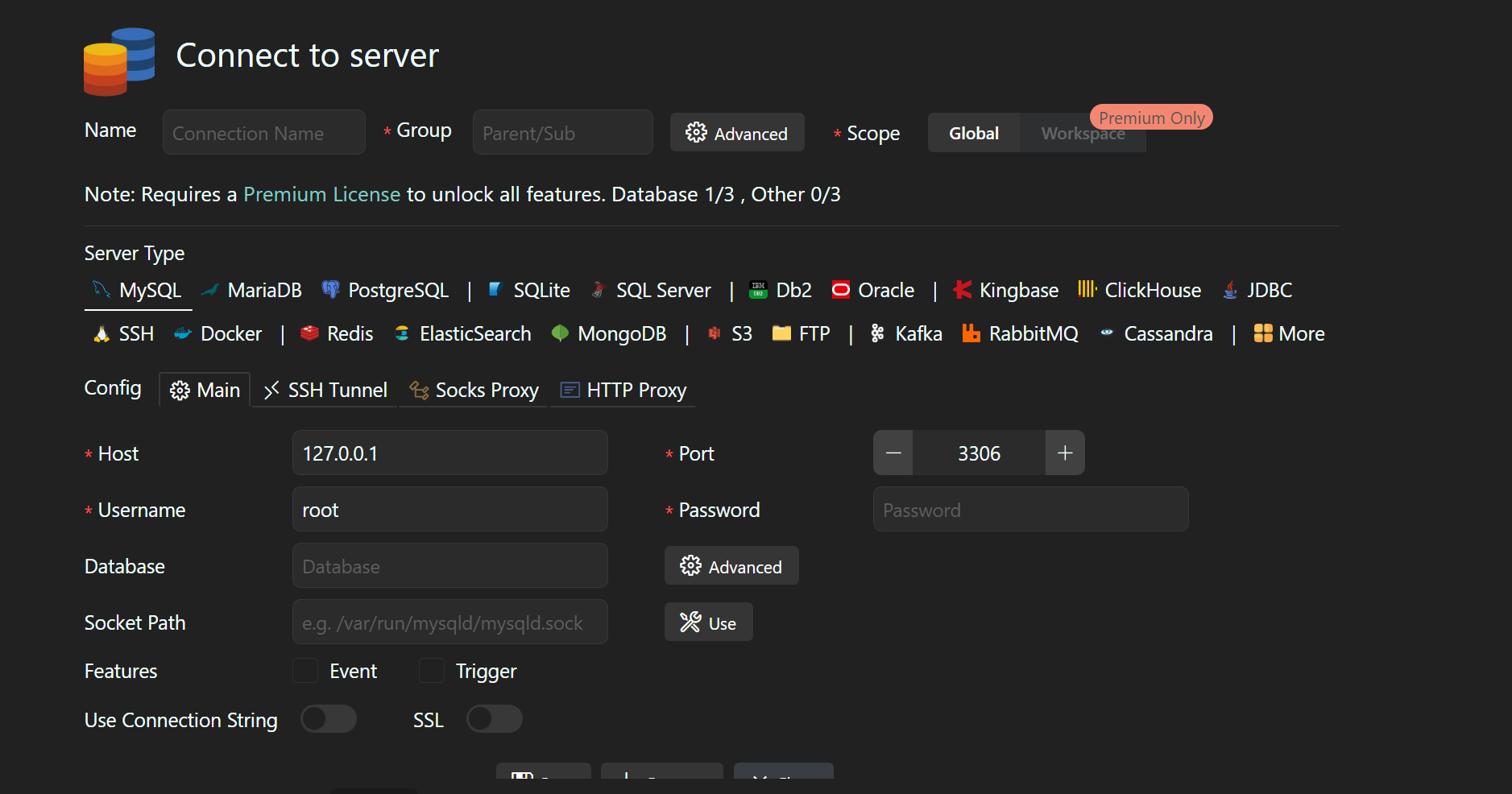
Task: Select SSH server type
Action: [124, 334]
